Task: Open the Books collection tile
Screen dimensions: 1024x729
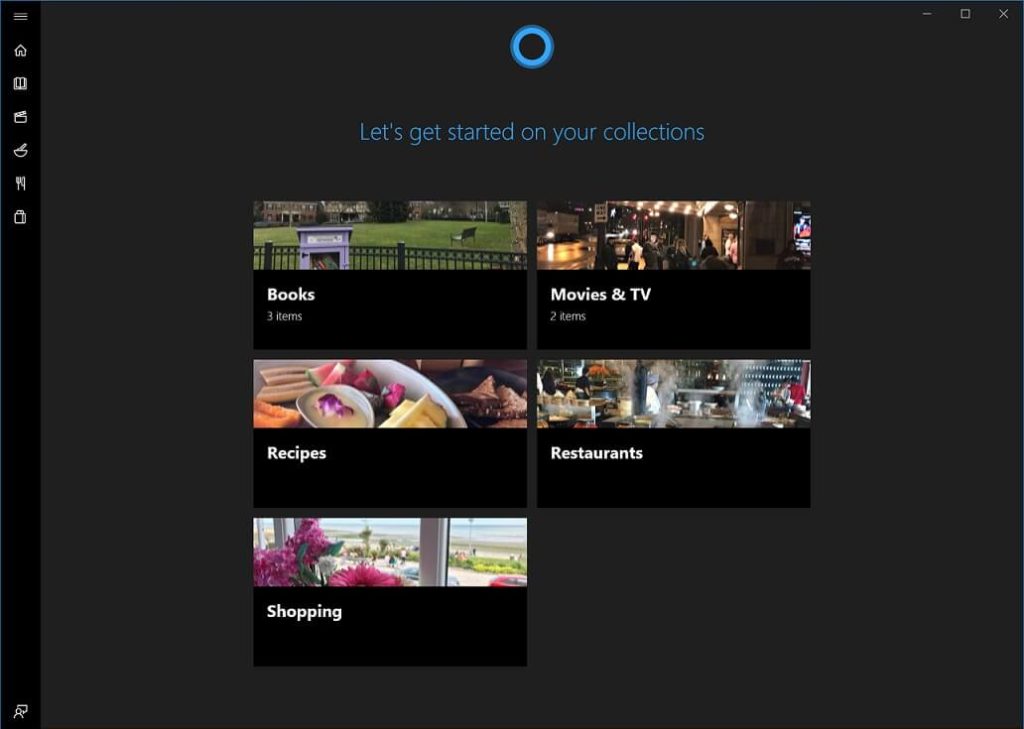Action: [389, 272]
